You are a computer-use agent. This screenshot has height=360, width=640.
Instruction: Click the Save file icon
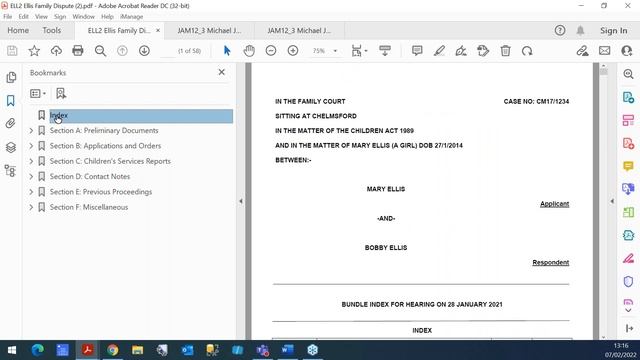[12, 51]
